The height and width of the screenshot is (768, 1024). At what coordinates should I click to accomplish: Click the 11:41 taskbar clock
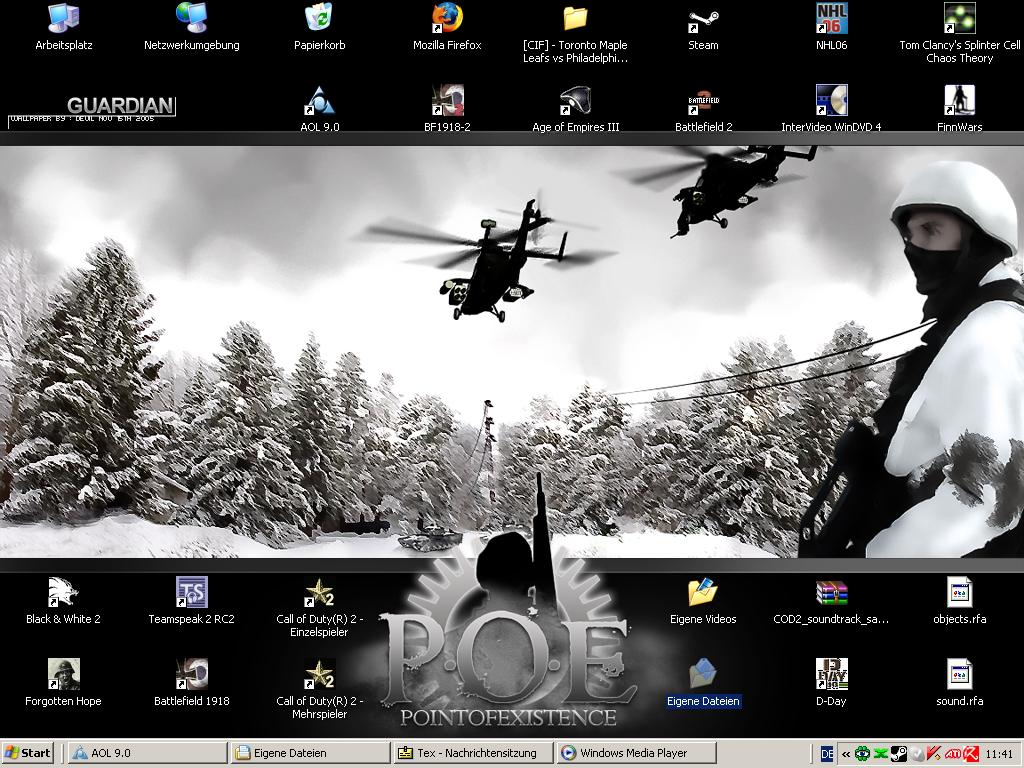click(999, 754)
